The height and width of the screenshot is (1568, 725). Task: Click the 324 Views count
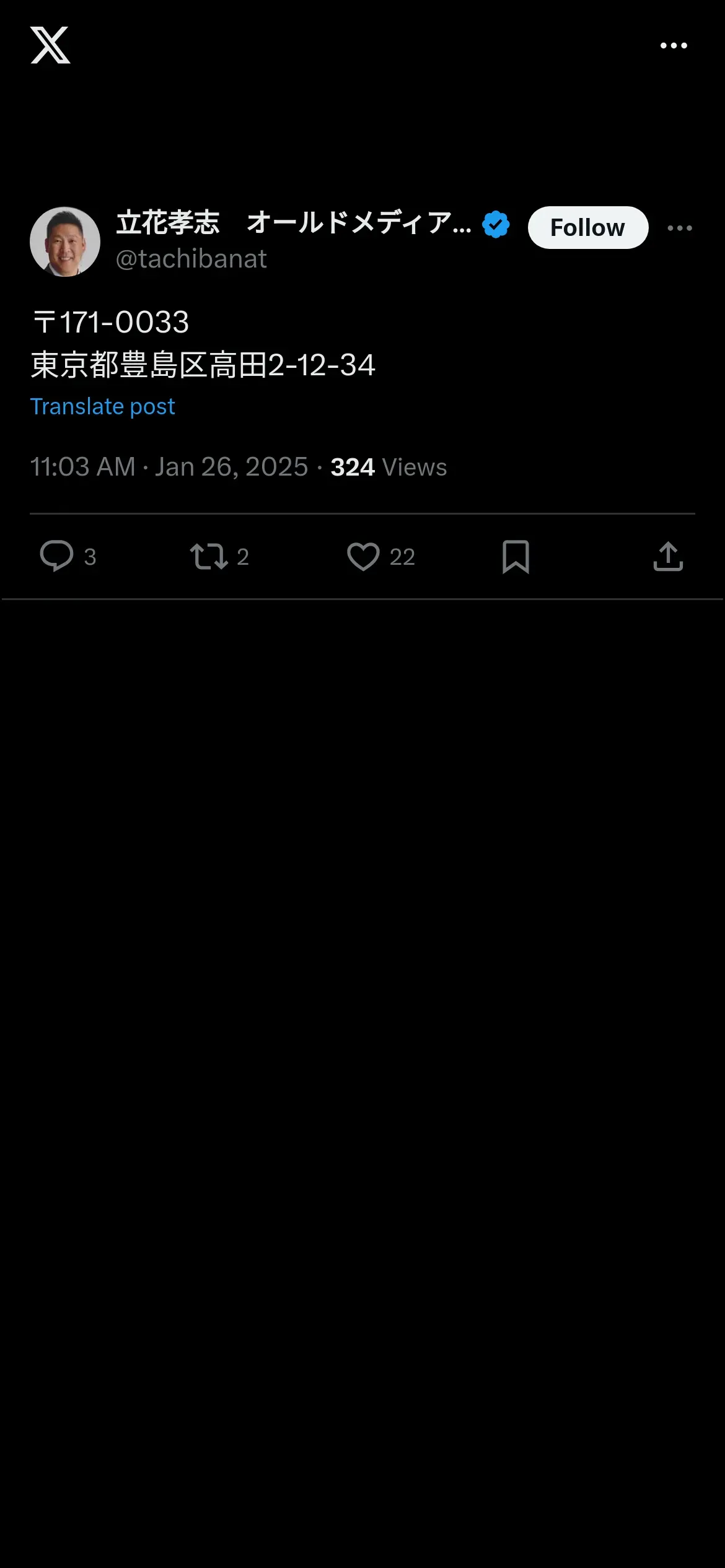pyautogui.click(x=389, y=467)
